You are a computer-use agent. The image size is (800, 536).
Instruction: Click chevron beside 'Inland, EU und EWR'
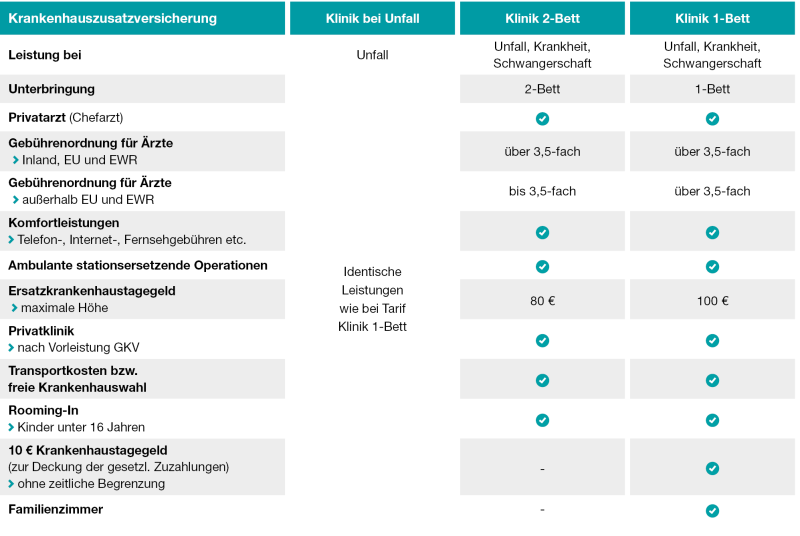pos(13,160)
